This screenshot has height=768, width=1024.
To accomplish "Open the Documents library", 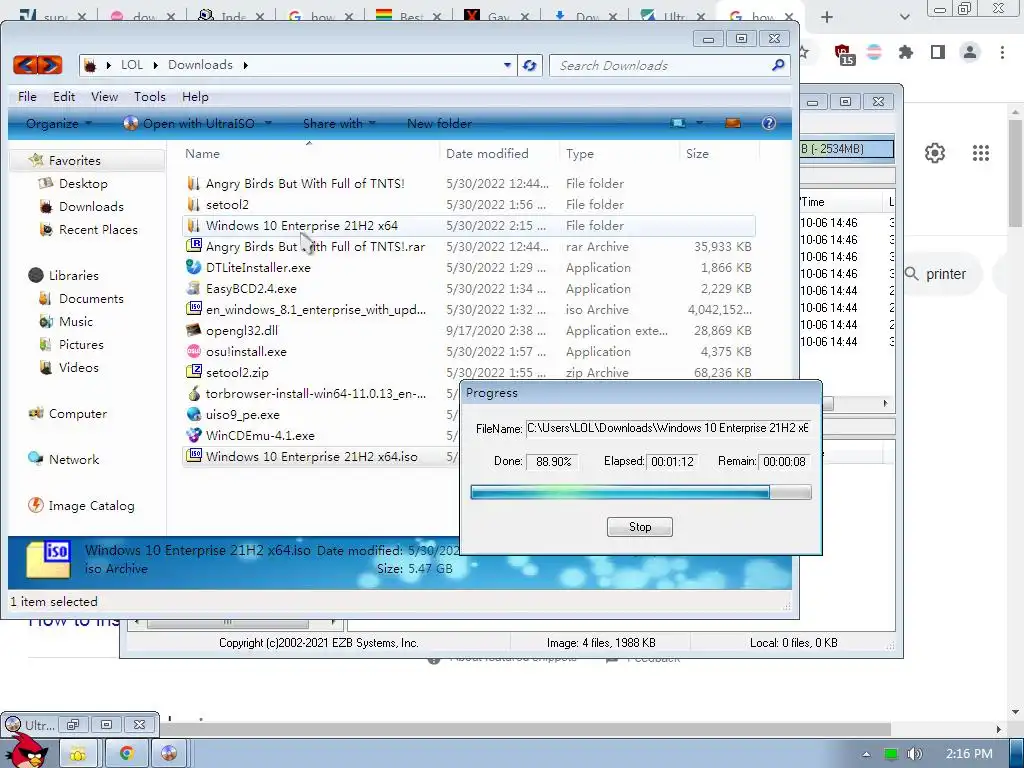I will 91,298.
